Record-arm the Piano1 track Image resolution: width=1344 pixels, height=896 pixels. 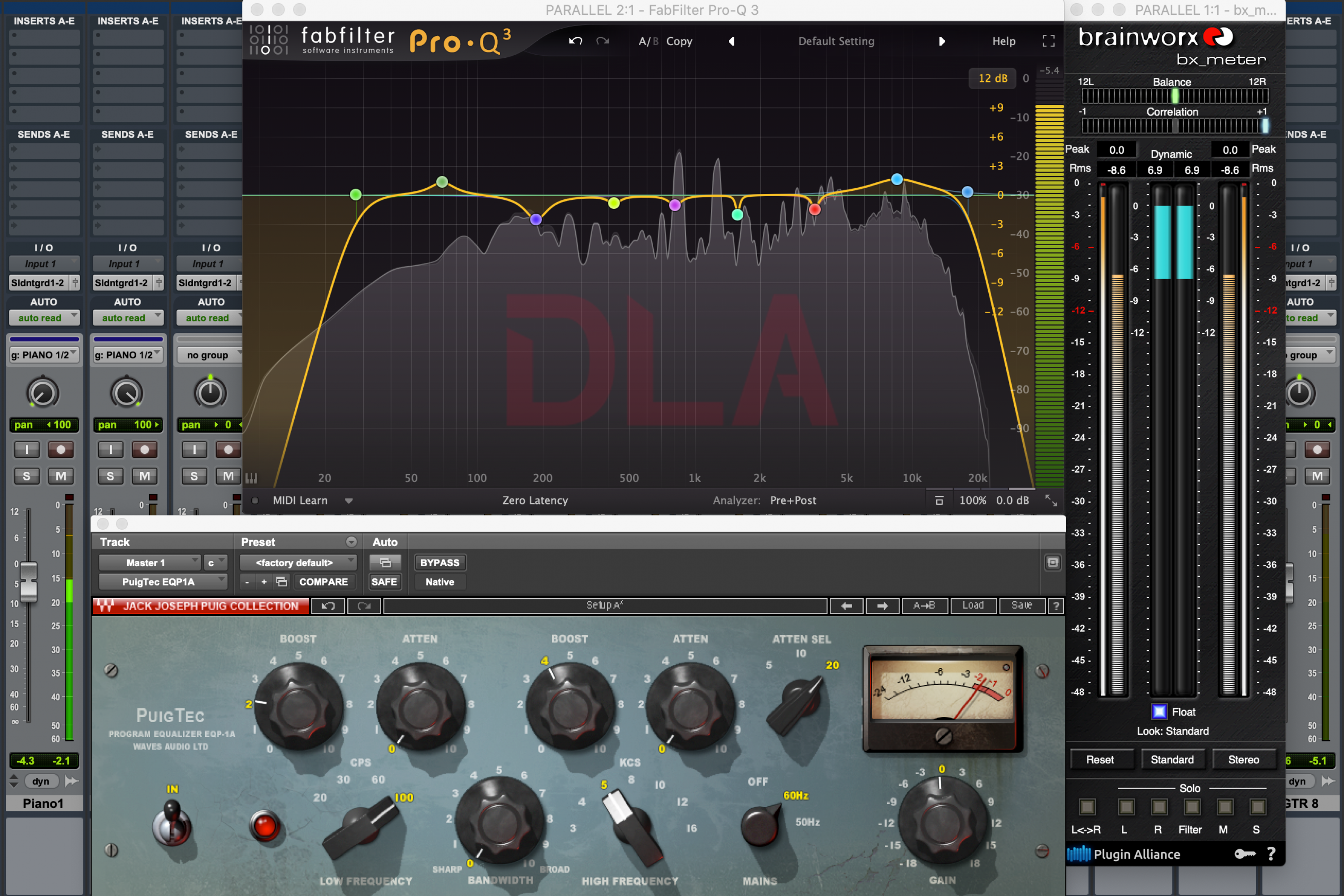click(x=60, y=450)
